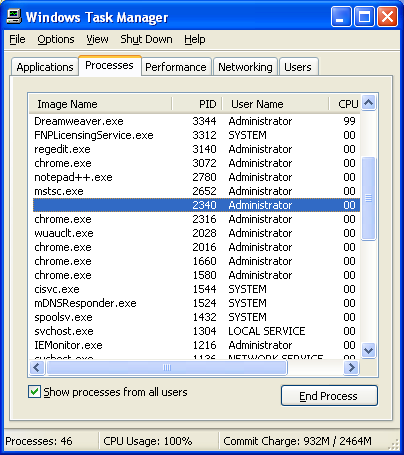Image resolution: width=404 pixels, height=455 pixels.
Task: Go to the Networking tab
Action: pos(245,67)
